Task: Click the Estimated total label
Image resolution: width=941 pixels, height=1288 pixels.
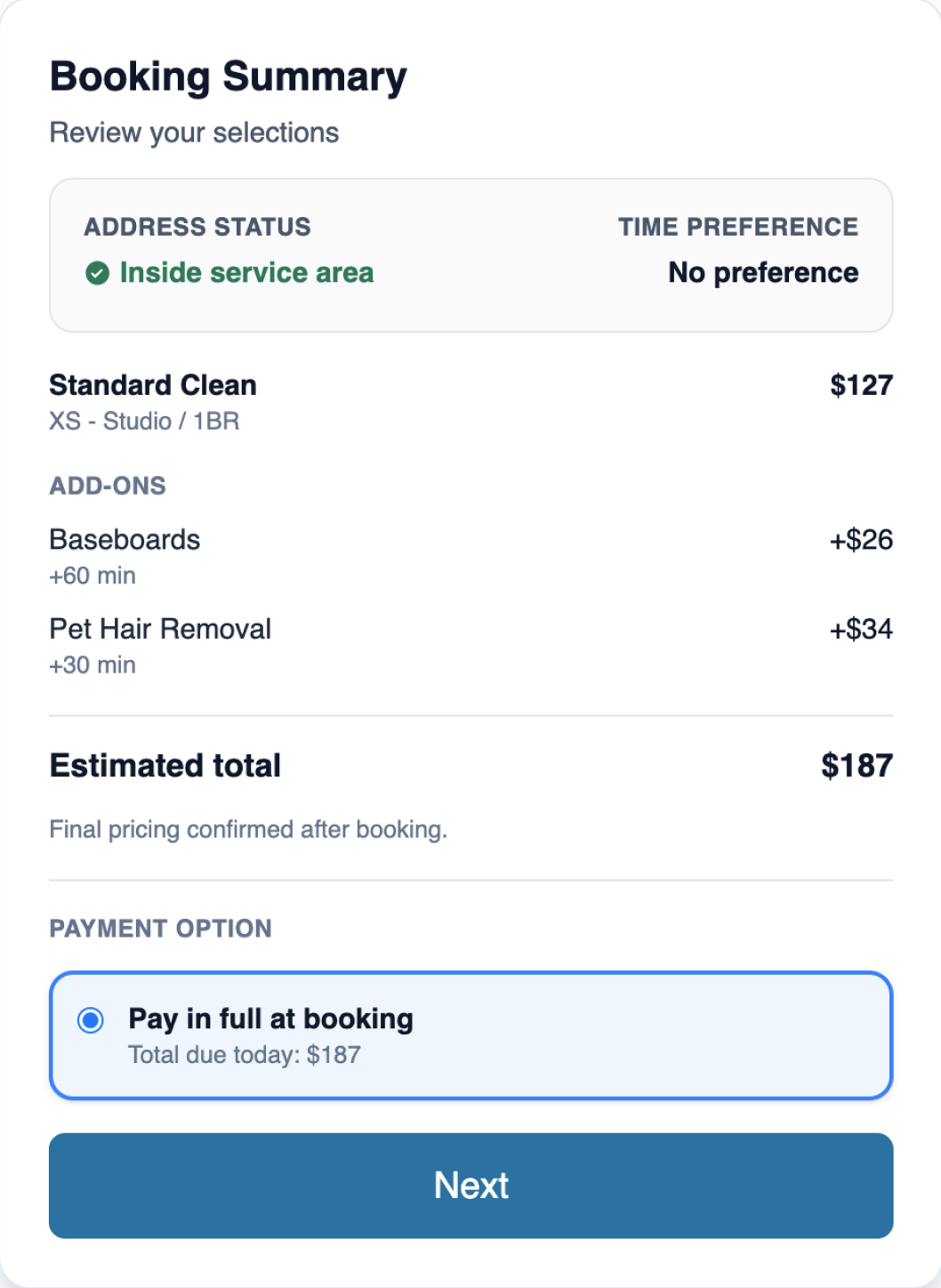Action: tap(165, 766)
